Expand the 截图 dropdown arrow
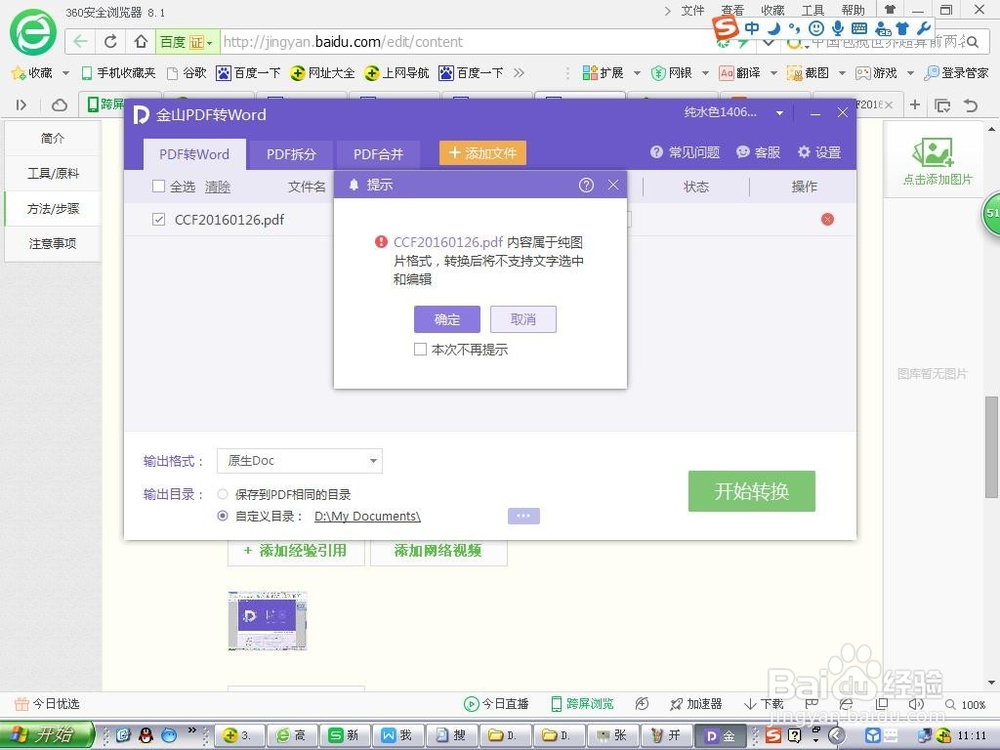Screen dimensions: 1000x750 click(x=842, y=73)
